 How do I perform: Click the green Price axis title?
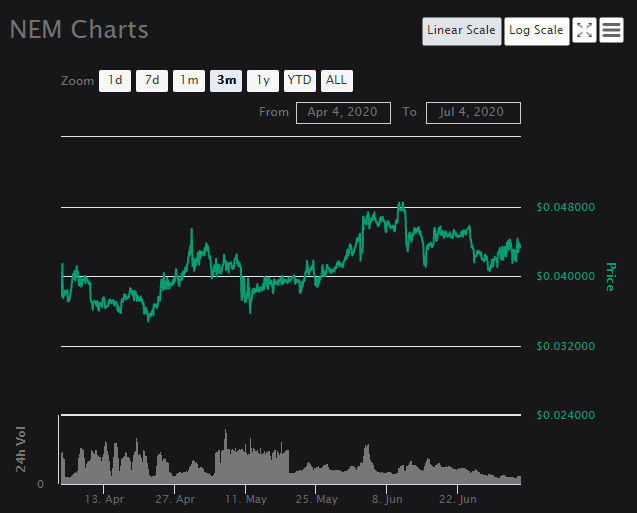click(x=611, y=277)
